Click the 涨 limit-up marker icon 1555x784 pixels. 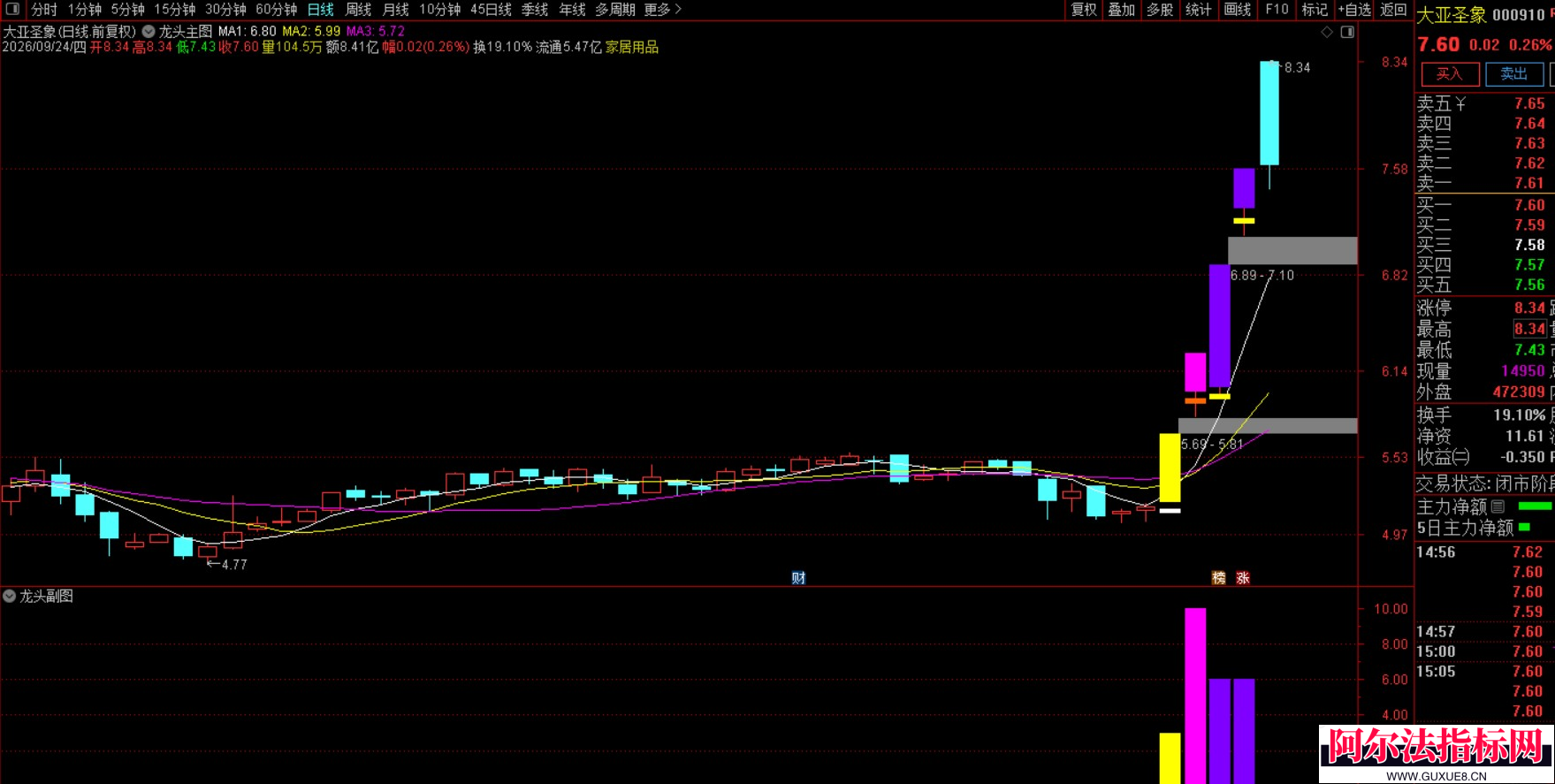(1243, 578)
